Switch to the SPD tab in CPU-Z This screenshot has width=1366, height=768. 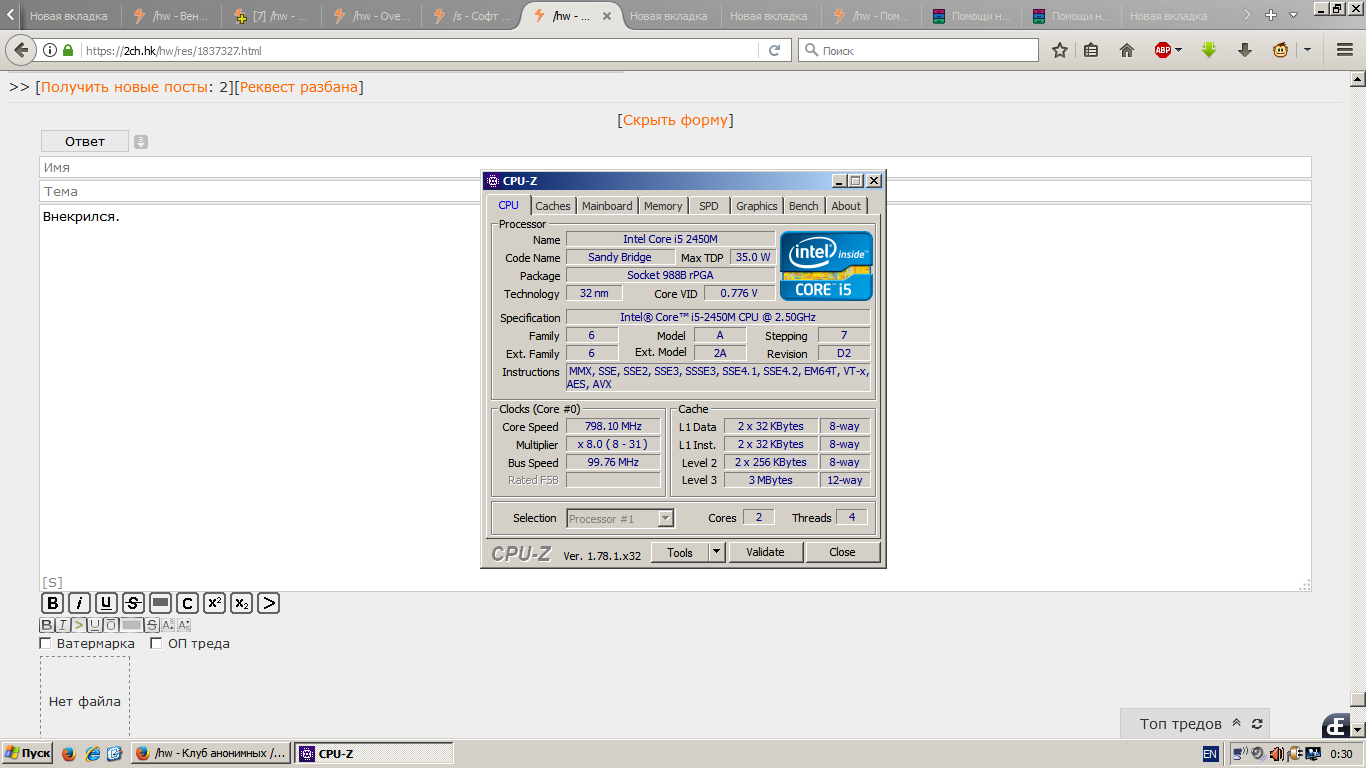[x=709, y=206]
